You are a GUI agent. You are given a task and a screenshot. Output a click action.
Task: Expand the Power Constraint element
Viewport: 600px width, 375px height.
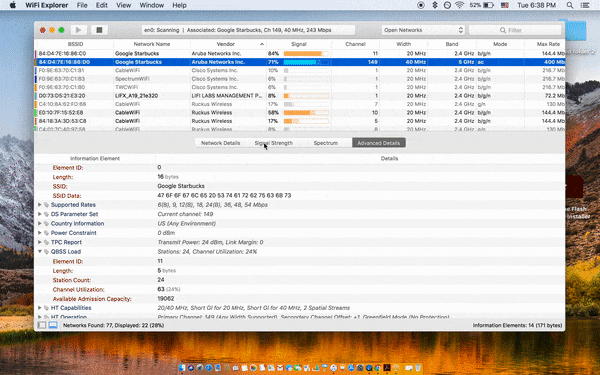tap(39, 233)
